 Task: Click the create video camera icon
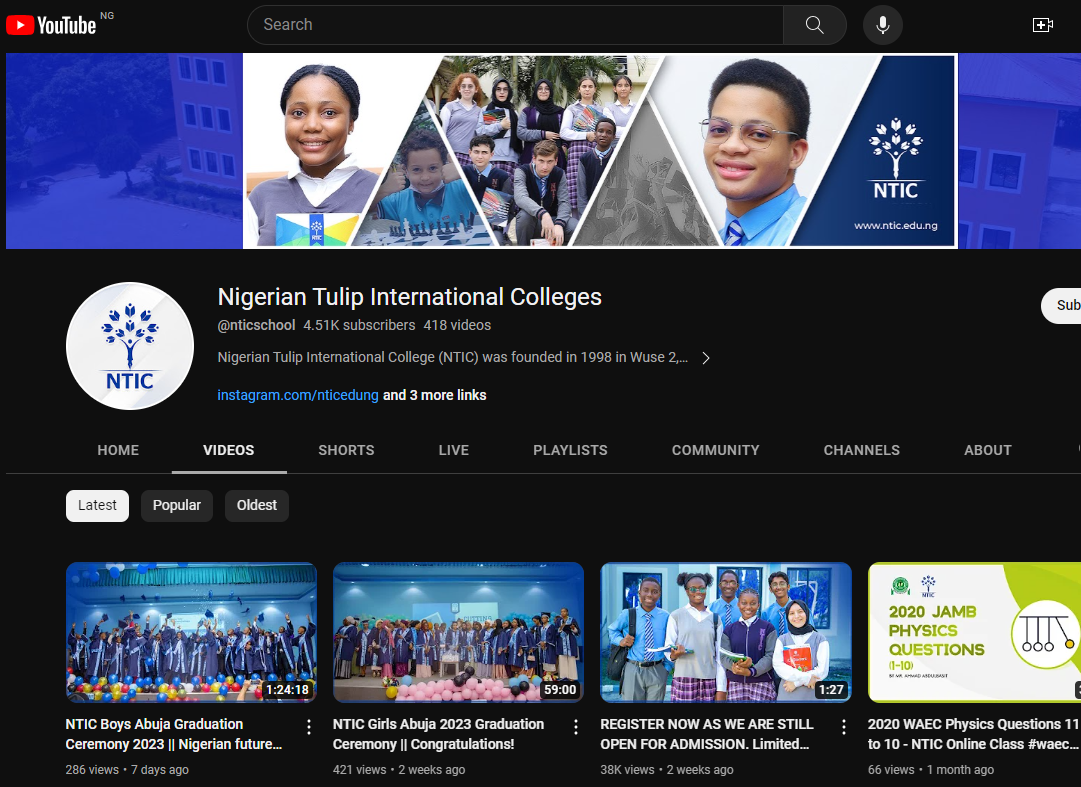click(x=1042, y=25)
